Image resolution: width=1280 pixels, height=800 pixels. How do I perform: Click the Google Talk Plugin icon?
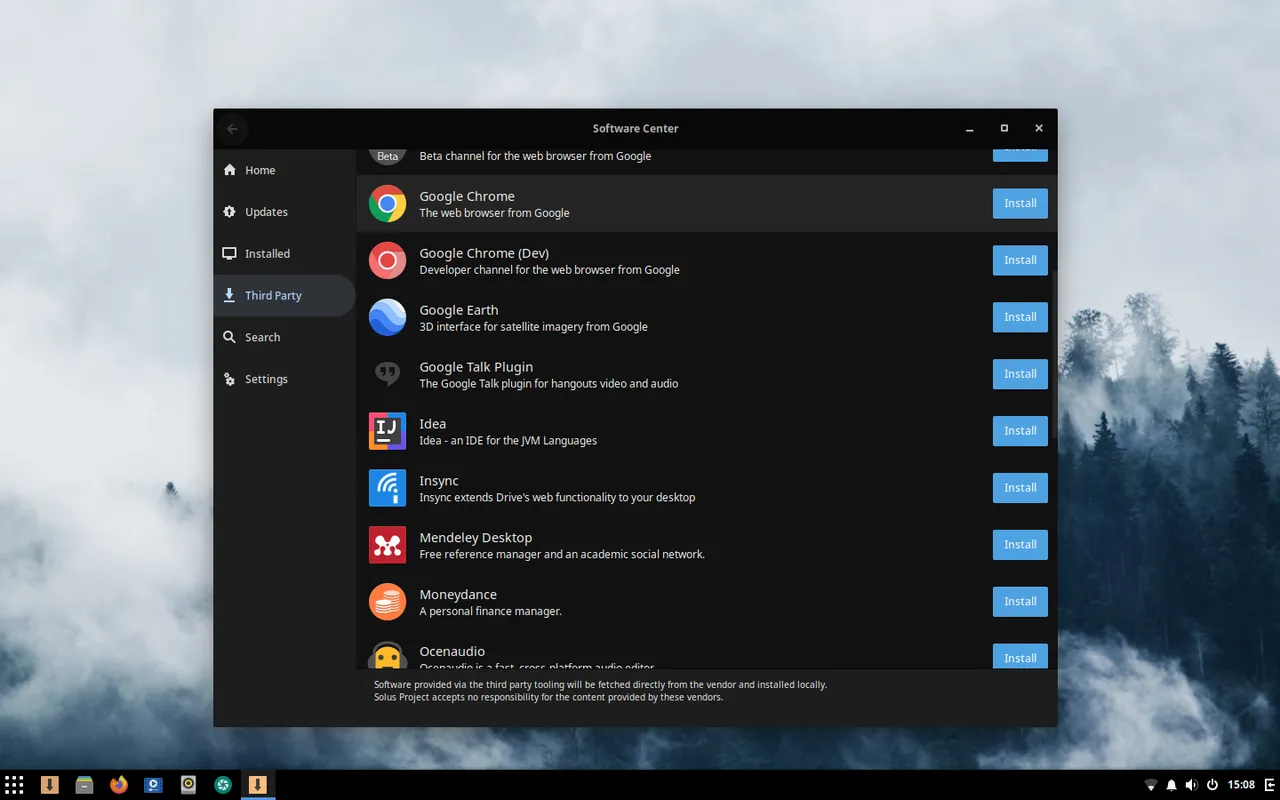[387, 374]
